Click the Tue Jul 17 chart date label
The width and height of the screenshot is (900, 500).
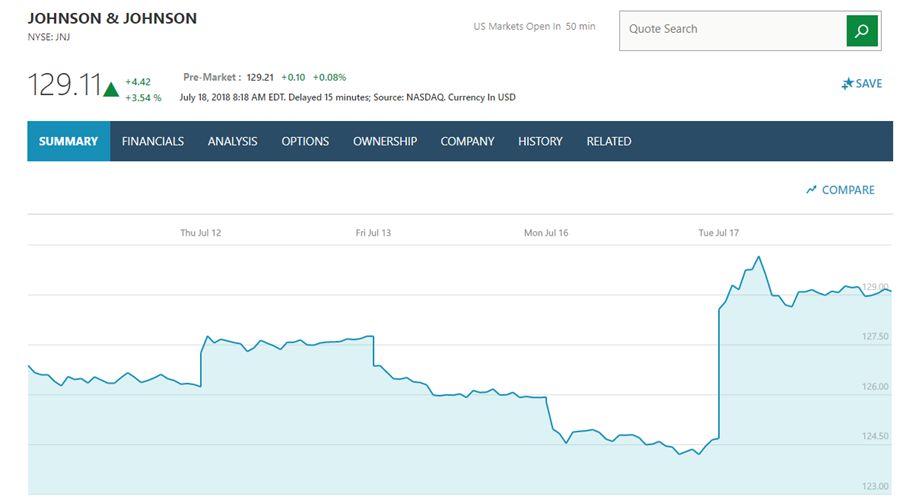tap(719, 232)
